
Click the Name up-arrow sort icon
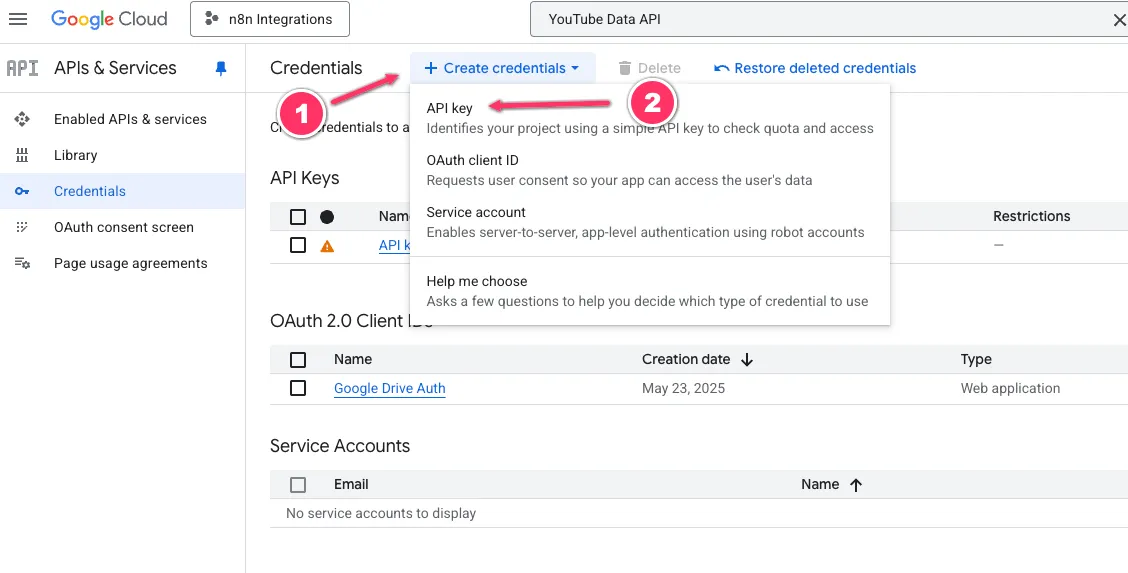(855, 485)
